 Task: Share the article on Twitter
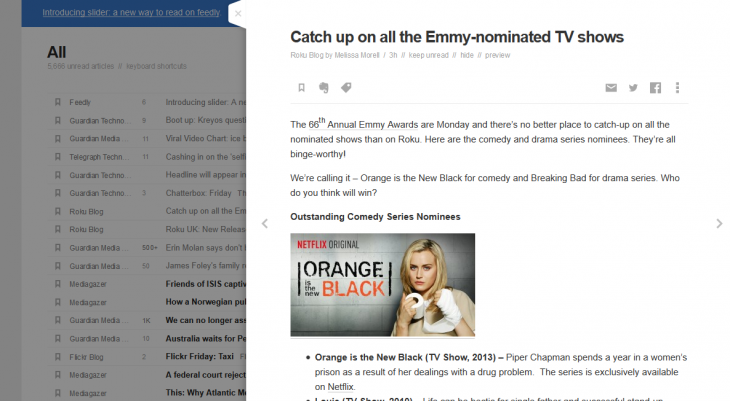633,88
